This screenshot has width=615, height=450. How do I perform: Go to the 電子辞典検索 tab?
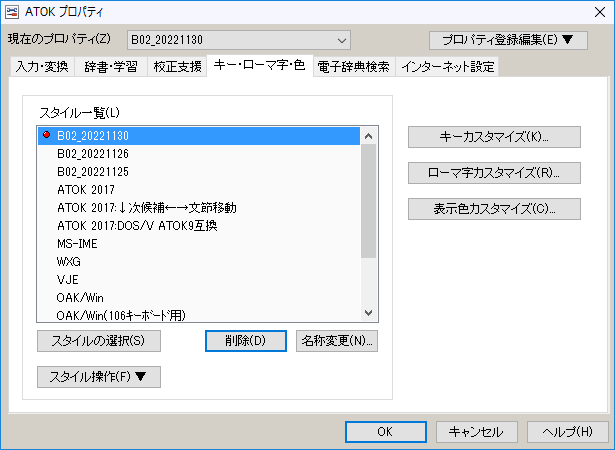(354, 67)
